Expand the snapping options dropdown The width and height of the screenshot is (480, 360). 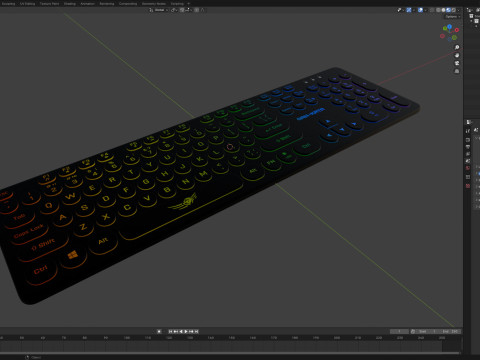click(188, 10)
